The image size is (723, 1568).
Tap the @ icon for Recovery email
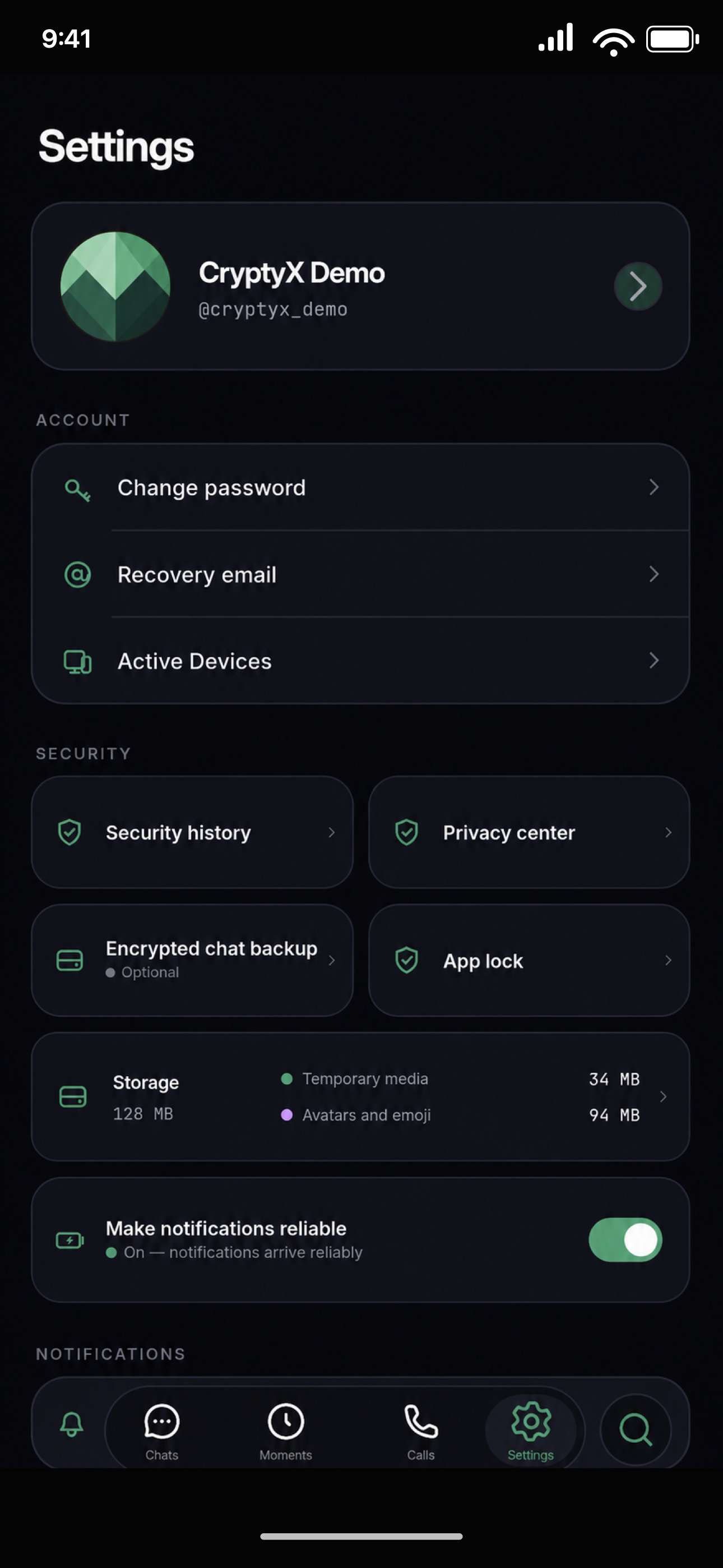coord(77,575)
